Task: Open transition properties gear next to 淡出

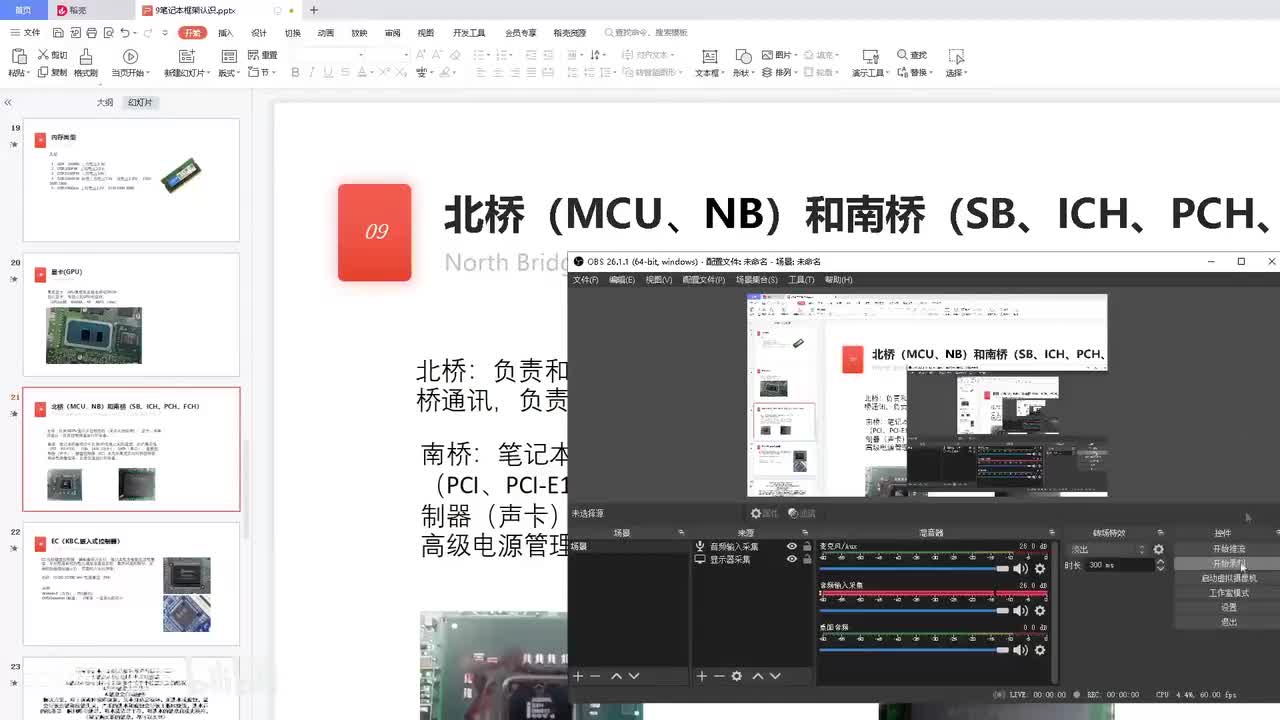Action: pos(1158,549)
